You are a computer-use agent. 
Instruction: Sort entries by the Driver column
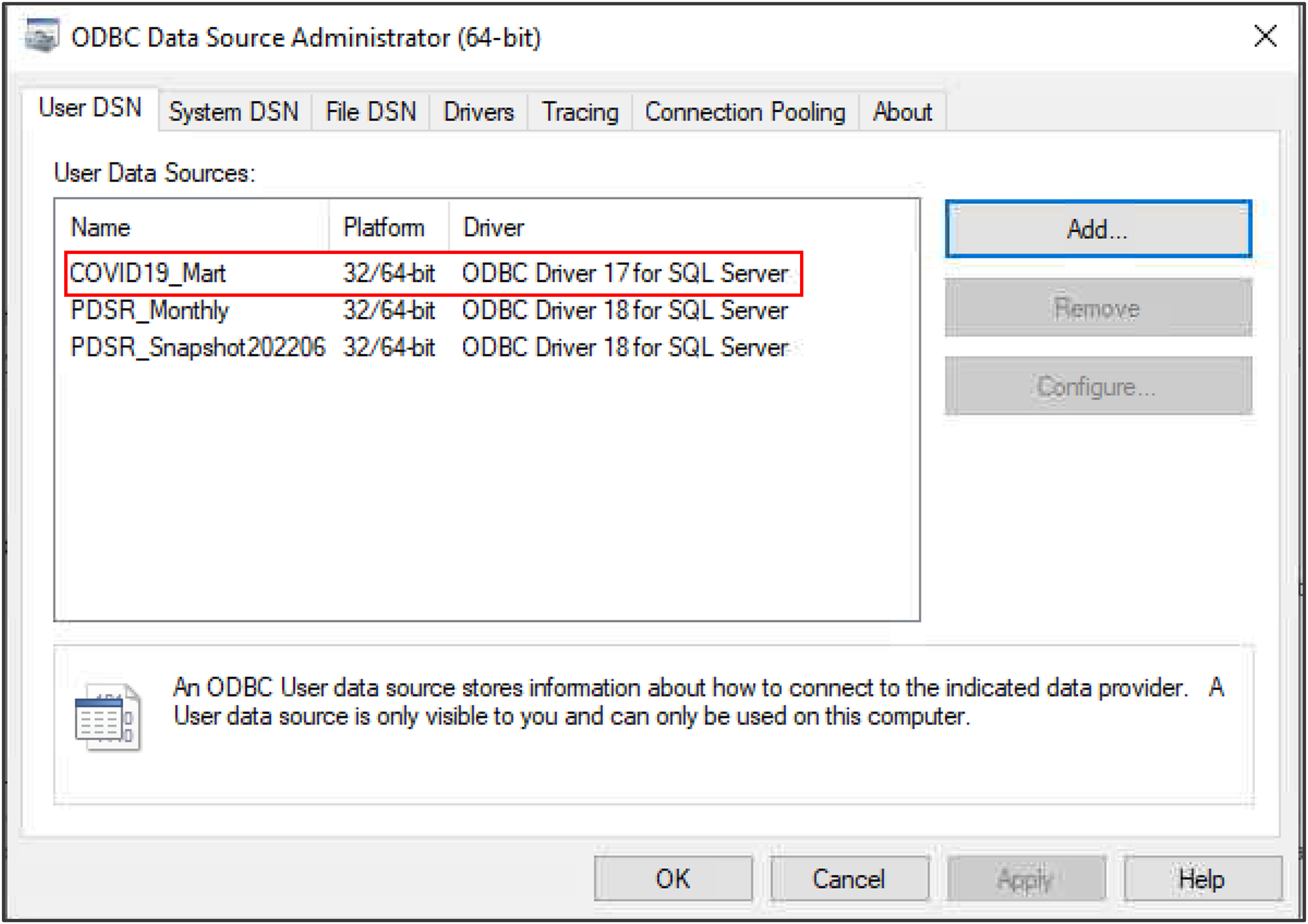[x=493, y=227]
